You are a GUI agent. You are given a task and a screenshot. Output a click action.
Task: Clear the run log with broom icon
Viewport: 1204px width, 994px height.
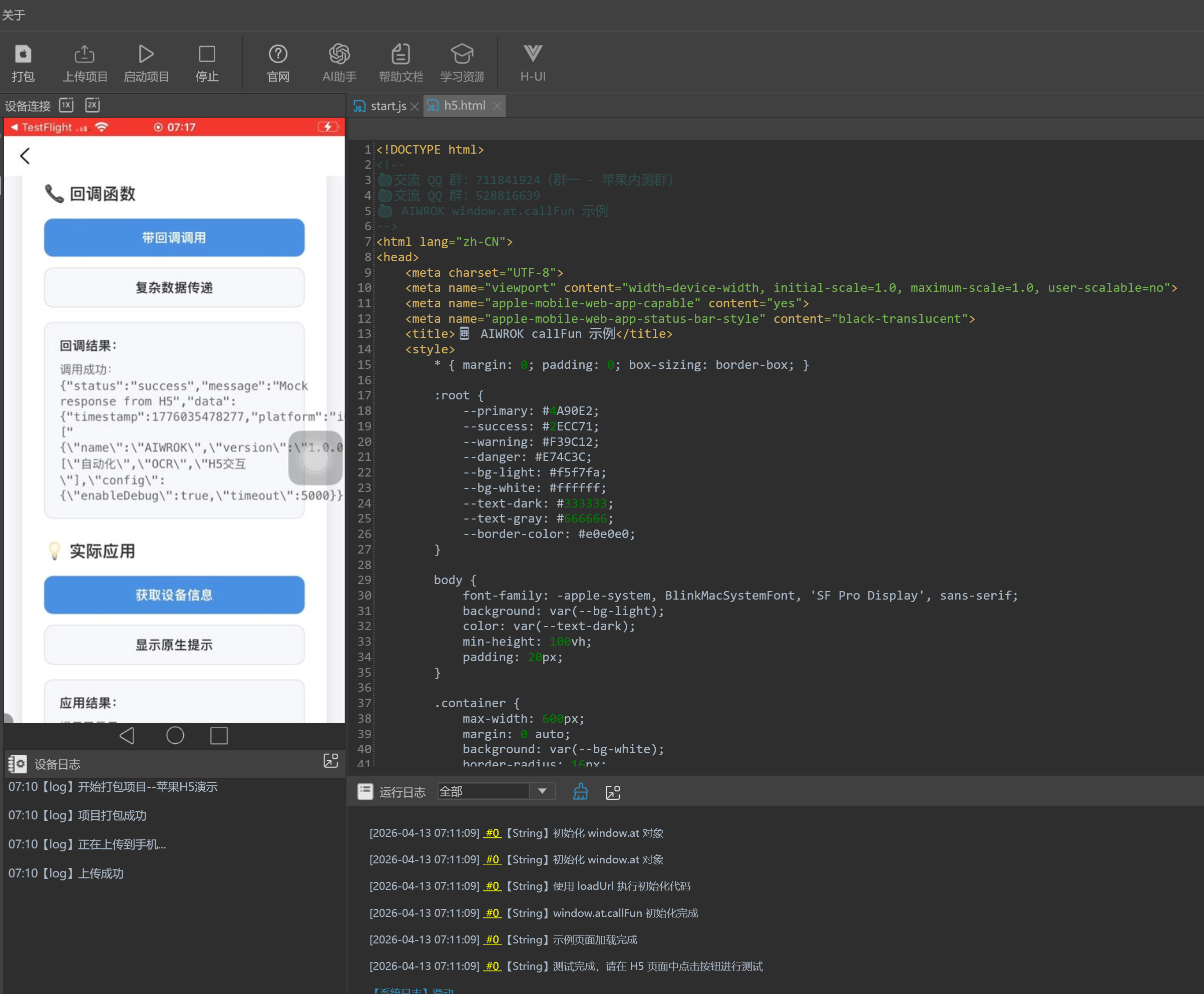pos(580,792)
